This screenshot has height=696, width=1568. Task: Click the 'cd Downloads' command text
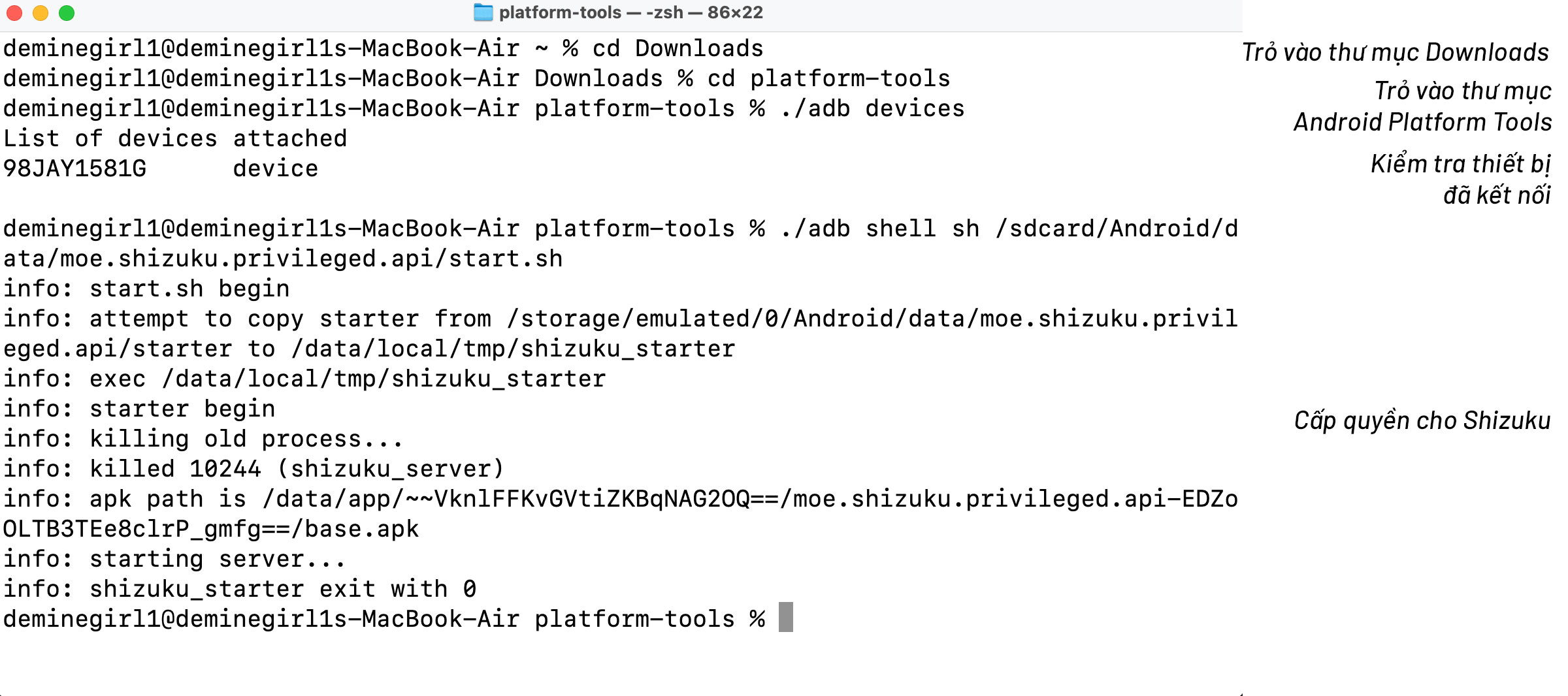tap(678, 48)
